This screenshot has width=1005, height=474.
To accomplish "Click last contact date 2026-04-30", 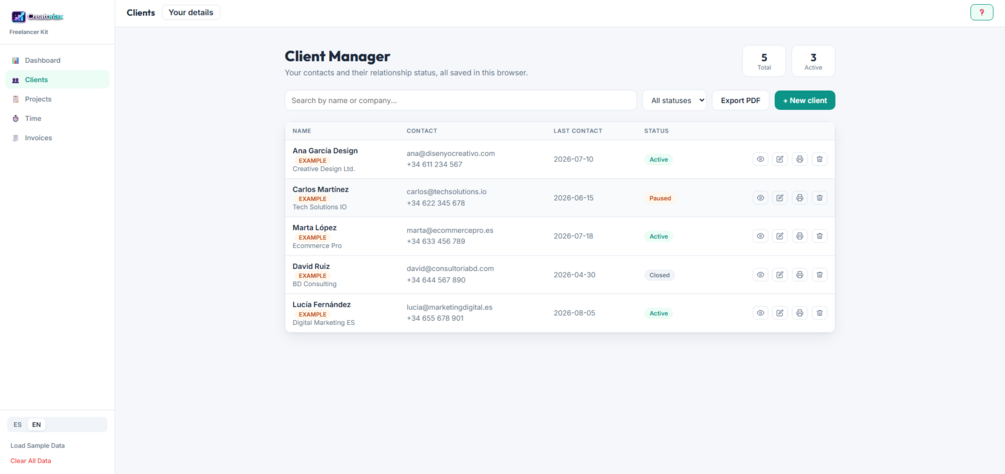I will pyautogui.click(x=574, y=275).
